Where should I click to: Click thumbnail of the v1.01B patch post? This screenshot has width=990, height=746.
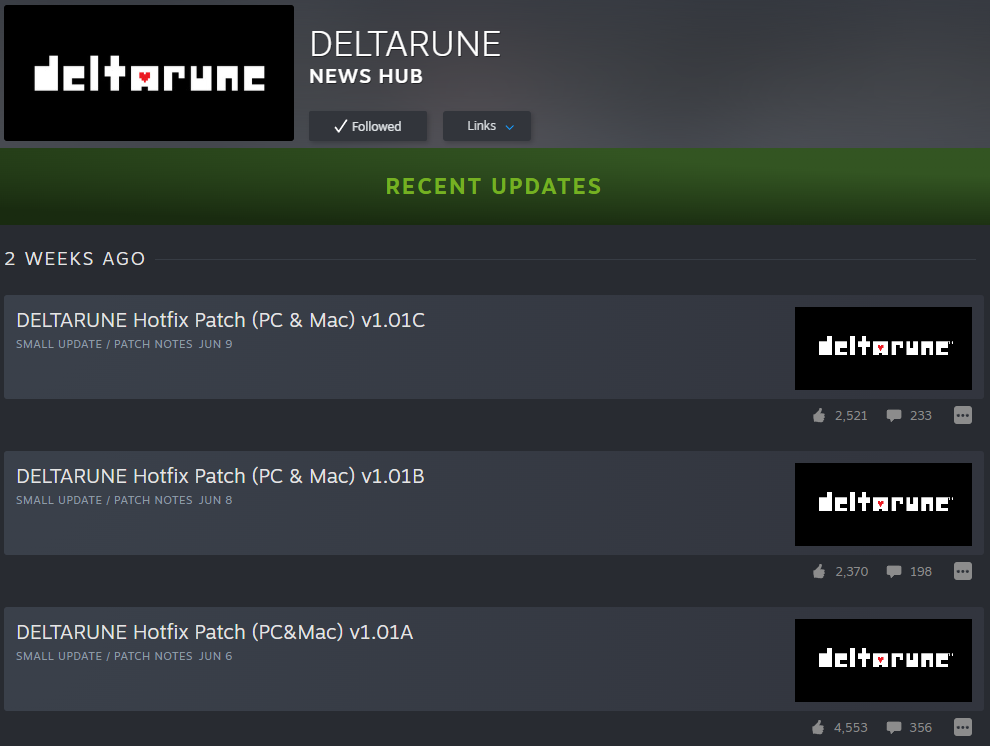point(883,504)
